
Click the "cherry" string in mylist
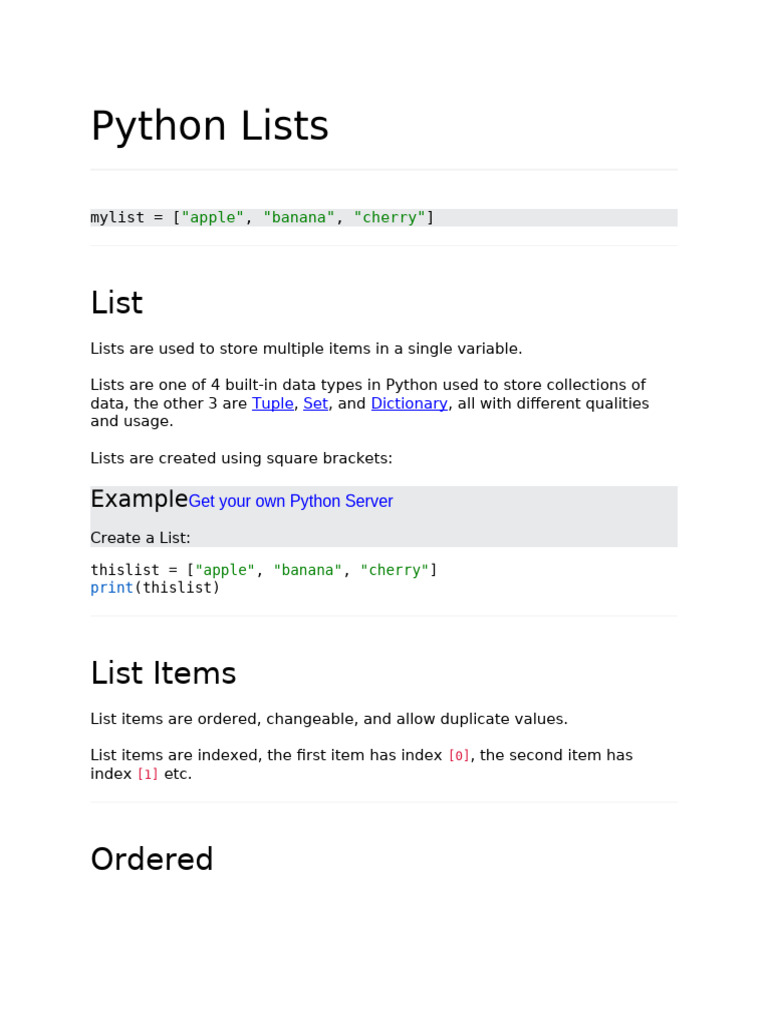390,217
